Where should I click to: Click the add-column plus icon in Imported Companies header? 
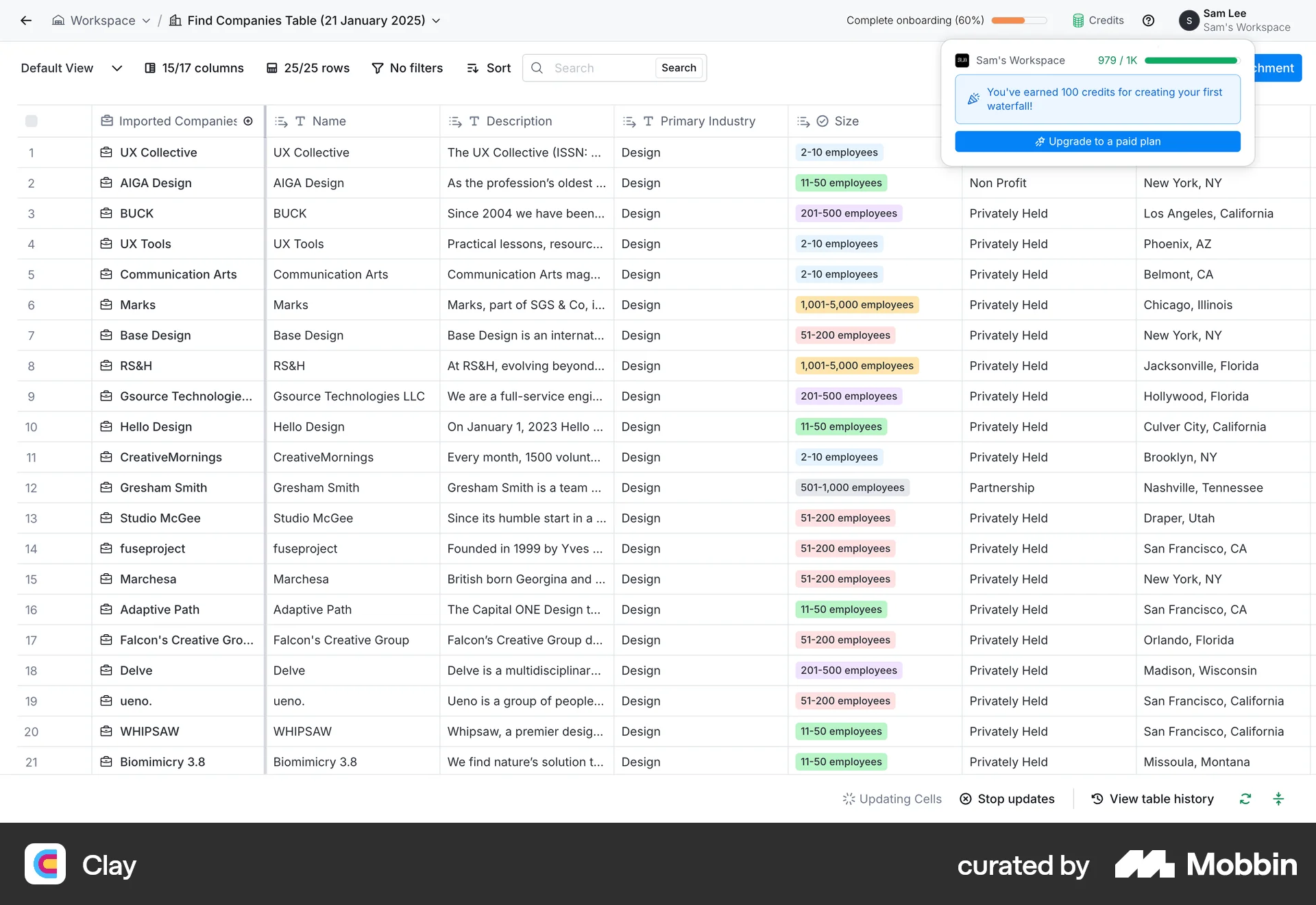248,121
